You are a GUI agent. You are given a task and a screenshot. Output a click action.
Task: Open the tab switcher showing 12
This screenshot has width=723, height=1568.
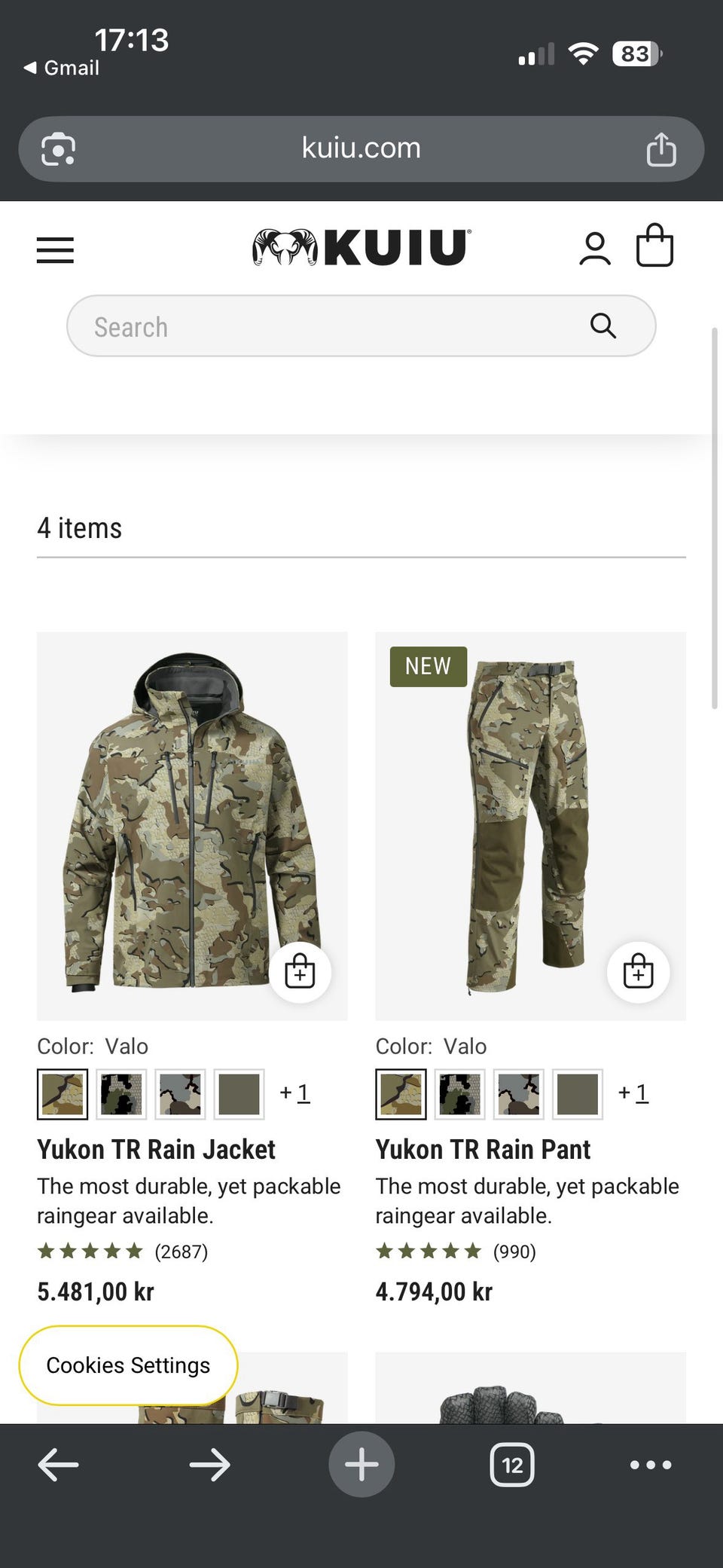512,1465
